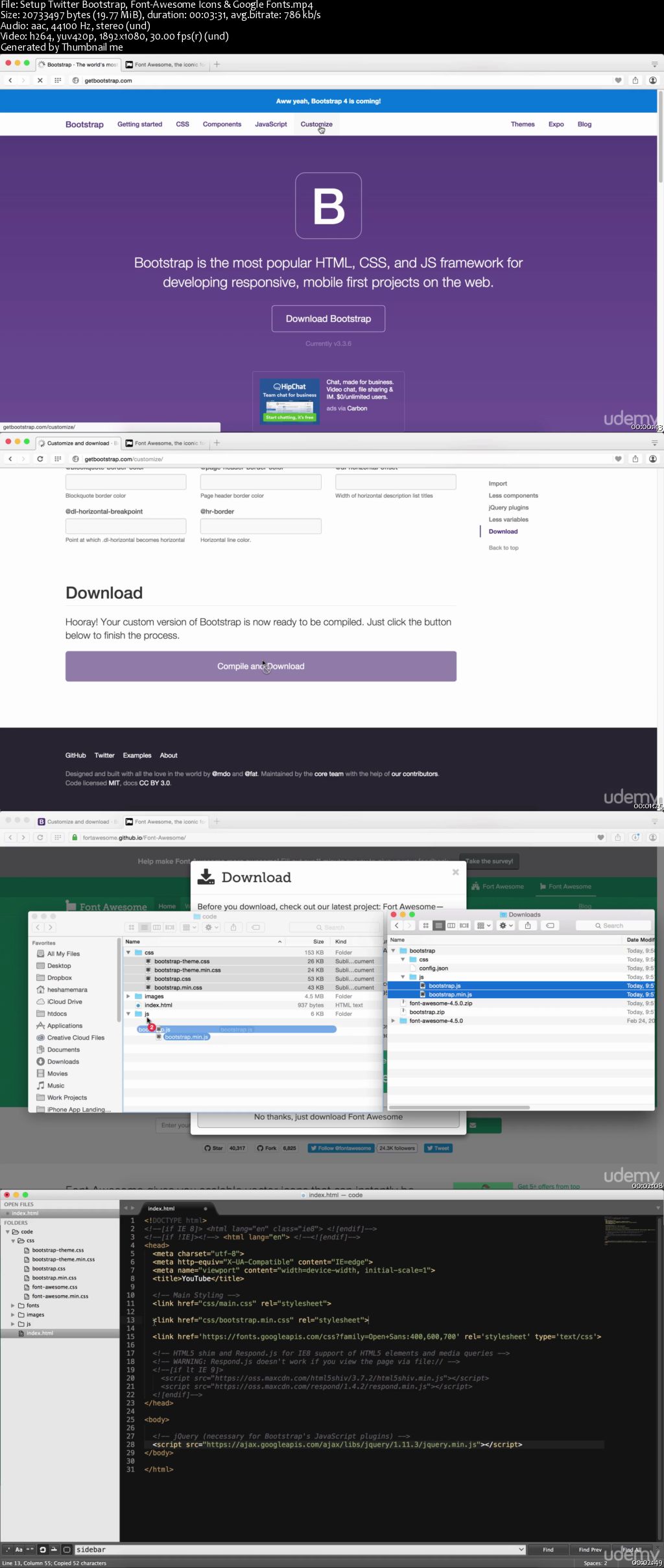Image resolution: width=664 pixels, height=1568 pixels.
Task: Open Components in Bootstrap navbar
Action: coord(222,124)
